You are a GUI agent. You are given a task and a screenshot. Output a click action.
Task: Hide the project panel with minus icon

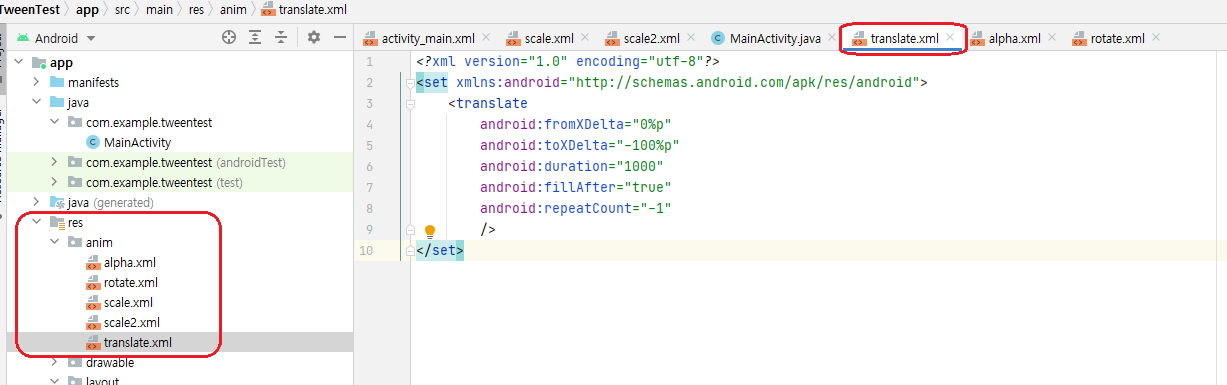click(x=339, y=38)
